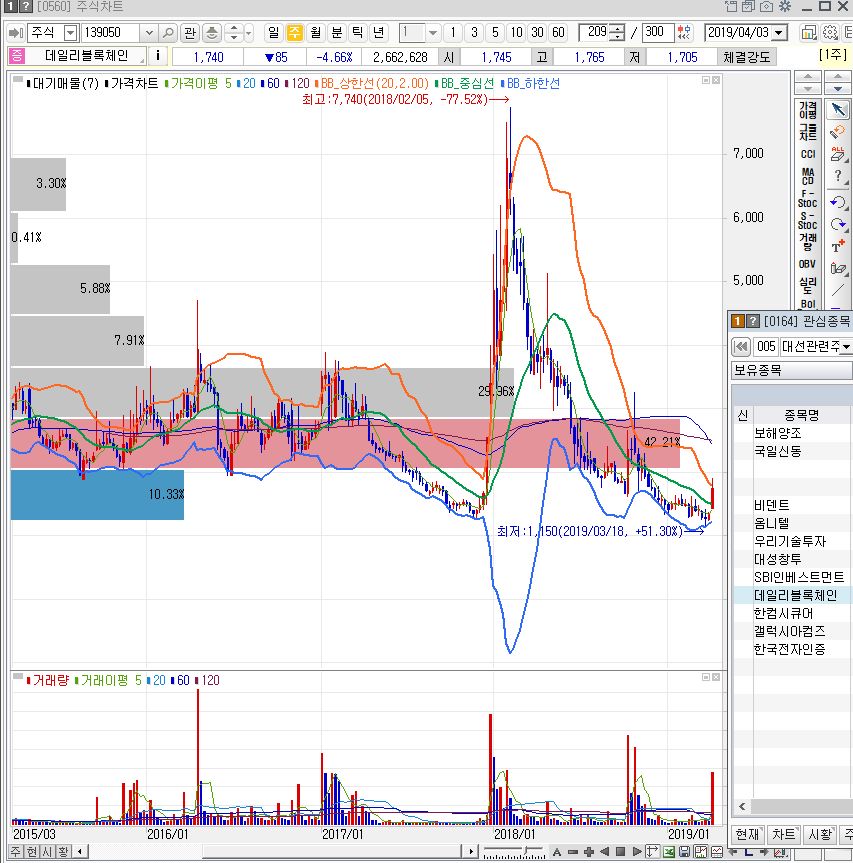The height and width of the screenshot is (863, 853).
Task: Click the undo last drawing pencil icon
Action: coord(838,132)
